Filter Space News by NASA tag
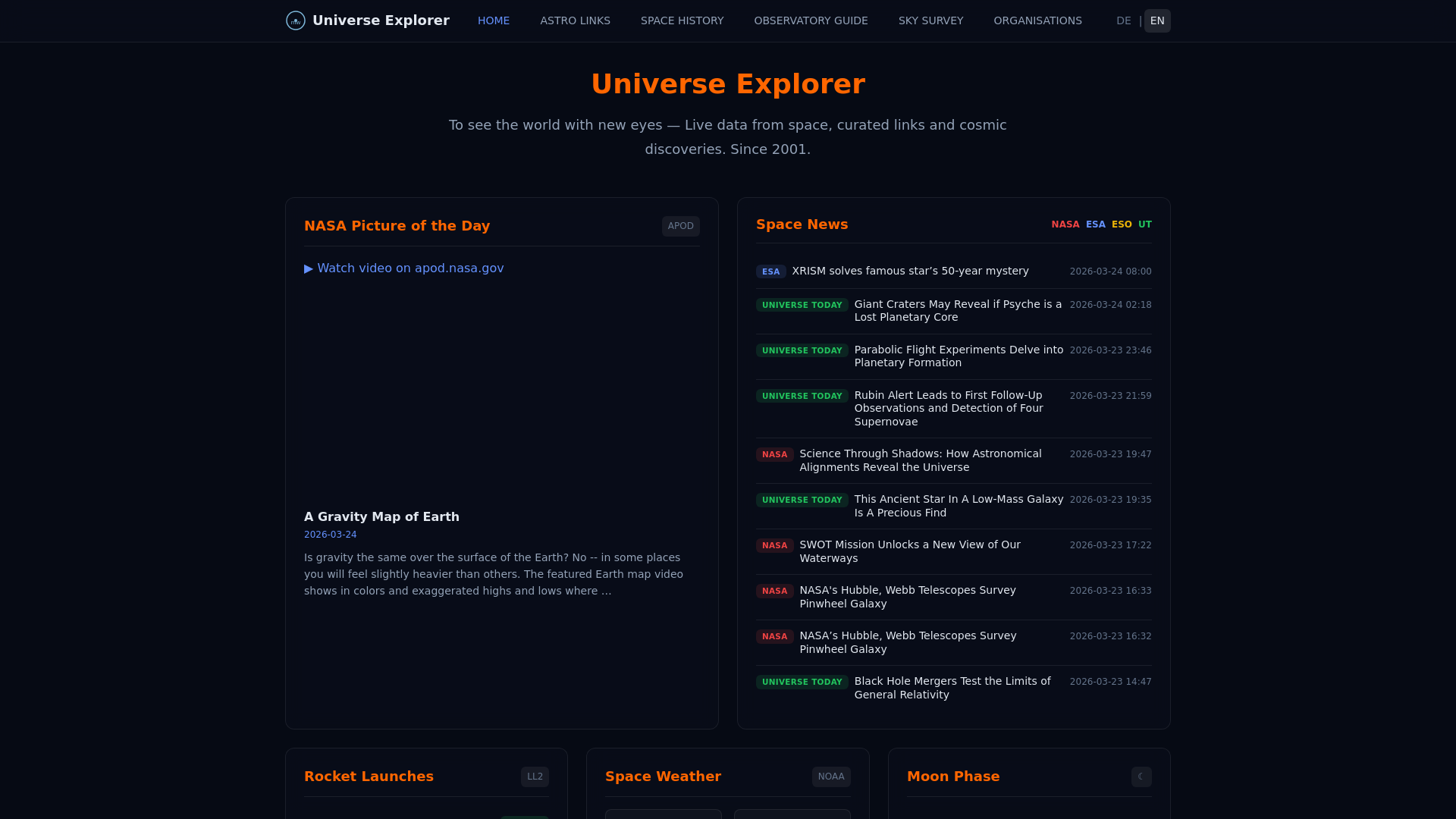The image size is (1456, 819). tap(1065, 224)
